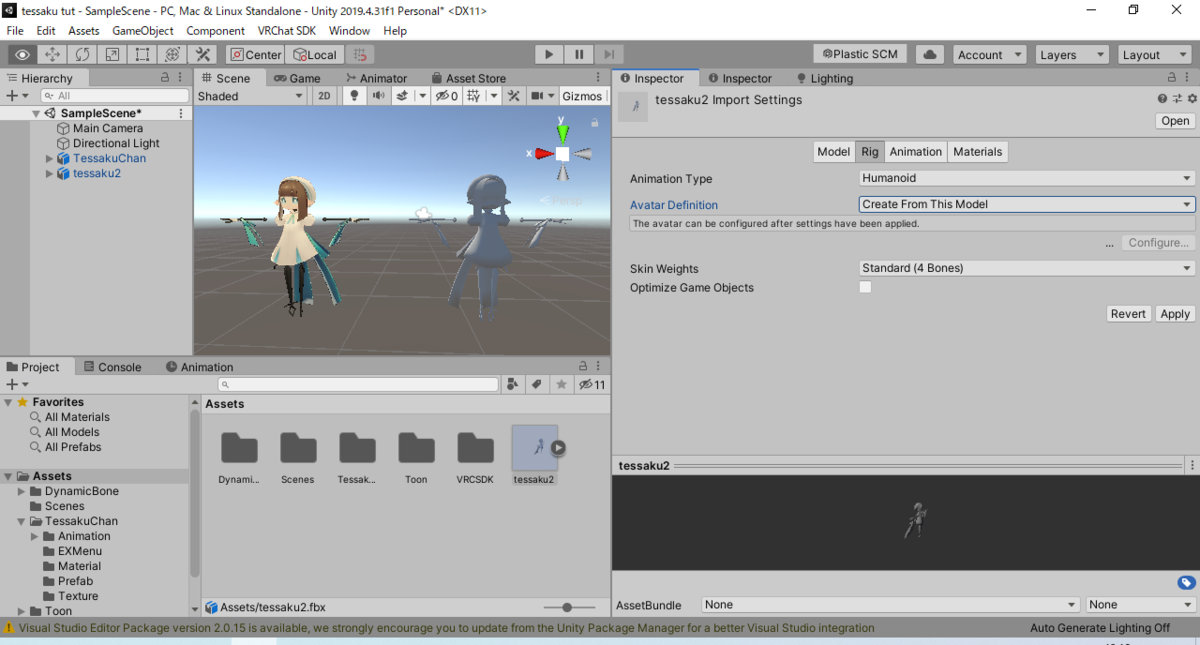Click the Revert button

1128,314
